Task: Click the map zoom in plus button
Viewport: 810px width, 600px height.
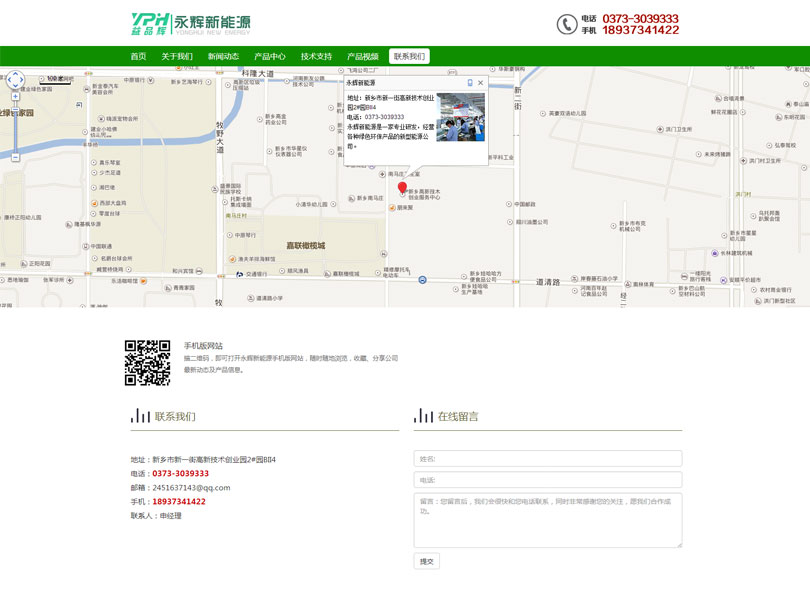Action: [15, 97]
